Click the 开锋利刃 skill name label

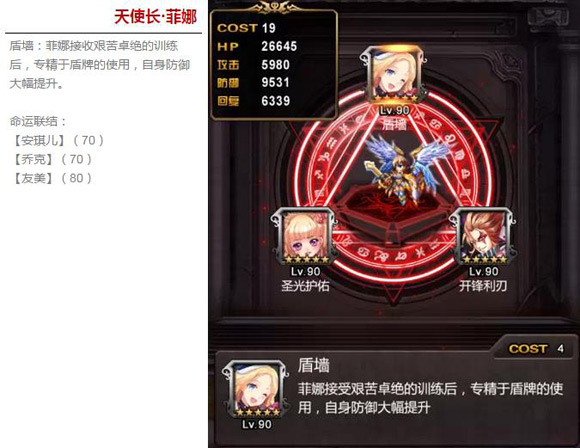point(483,286)
